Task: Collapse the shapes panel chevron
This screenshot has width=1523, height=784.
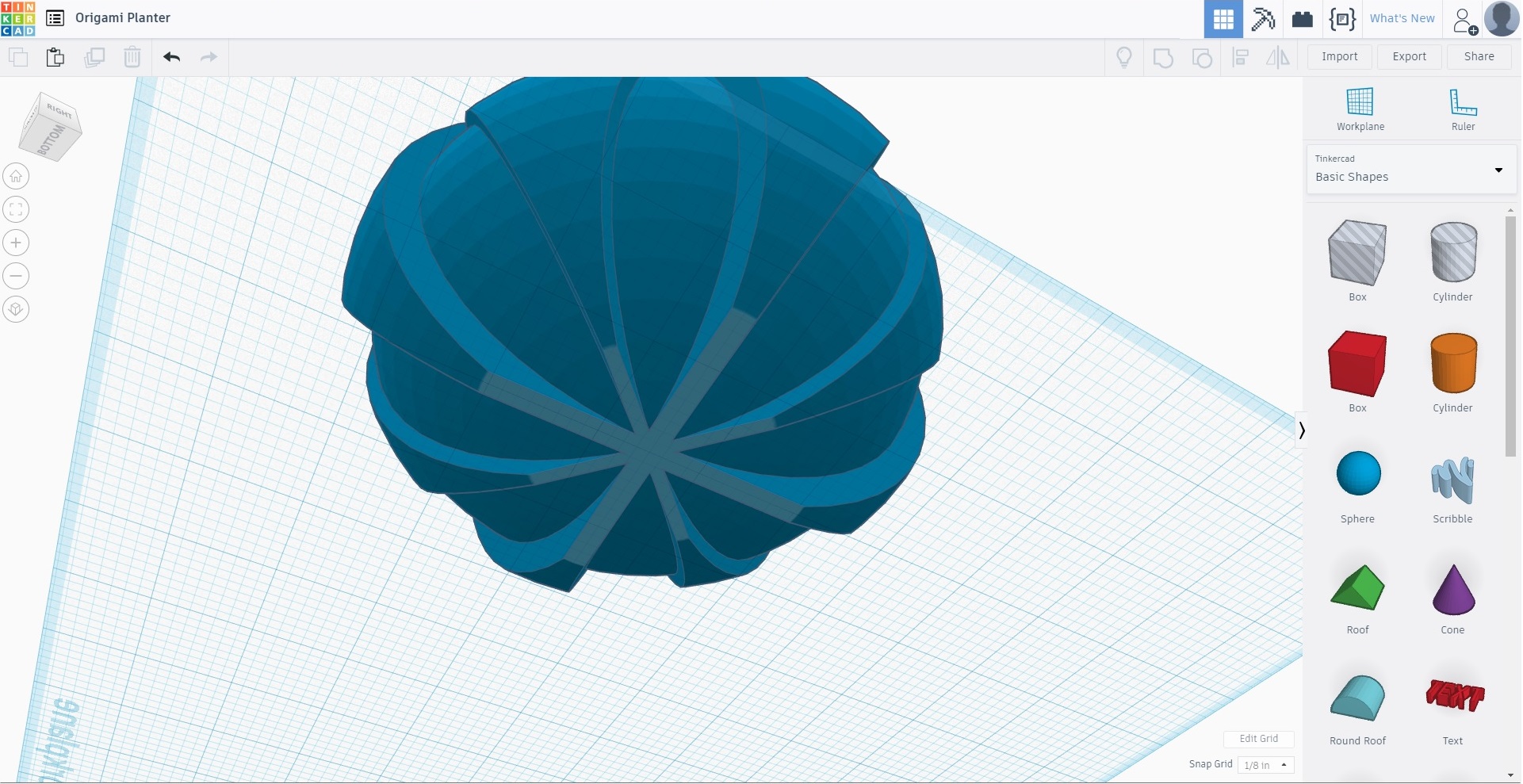Action: tap(1301, 430)
